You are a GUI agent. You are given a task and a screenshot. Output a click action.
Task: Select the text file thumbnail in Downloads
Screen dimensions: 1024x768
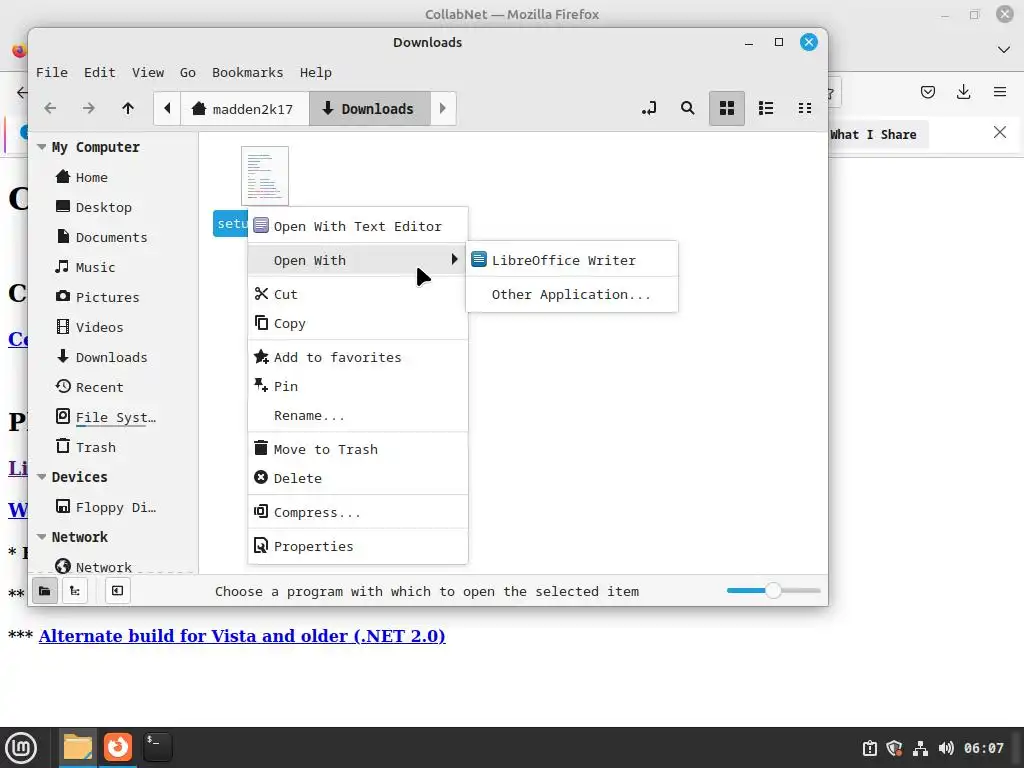(x=264, y=176)
